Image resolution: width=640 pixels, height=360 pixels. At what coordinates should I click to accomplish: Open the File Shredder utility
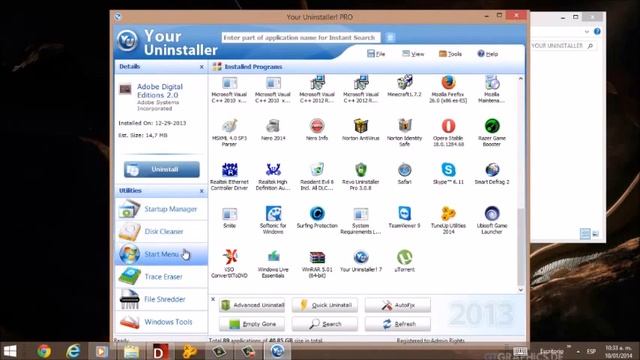click(x=161, y=299)
